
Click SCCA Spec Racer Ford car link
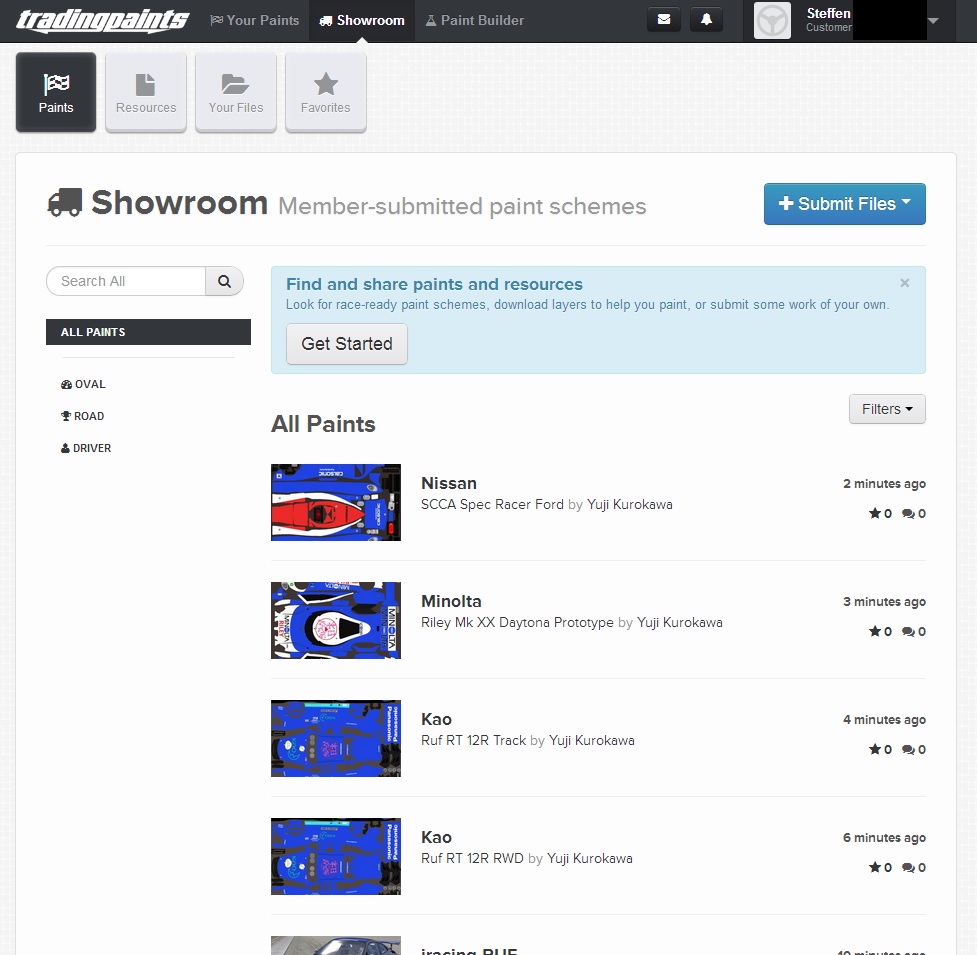point(492,505)
